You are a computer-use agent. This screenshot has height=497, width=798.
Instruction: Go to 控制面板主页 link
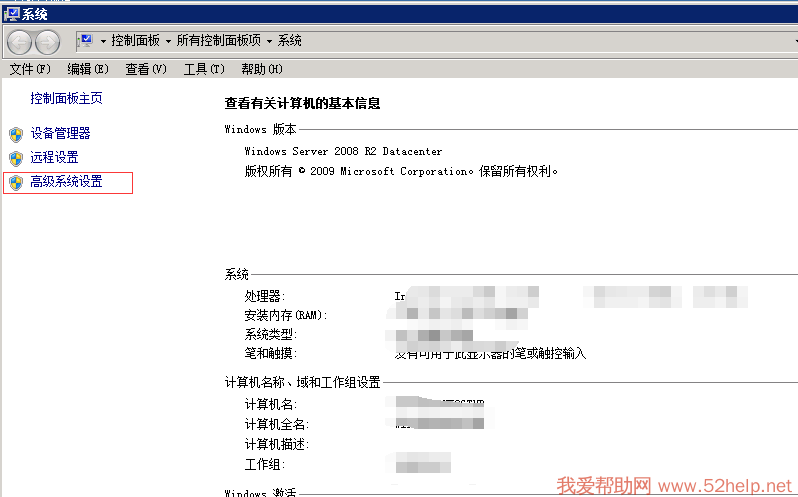(x=66, y=99)
